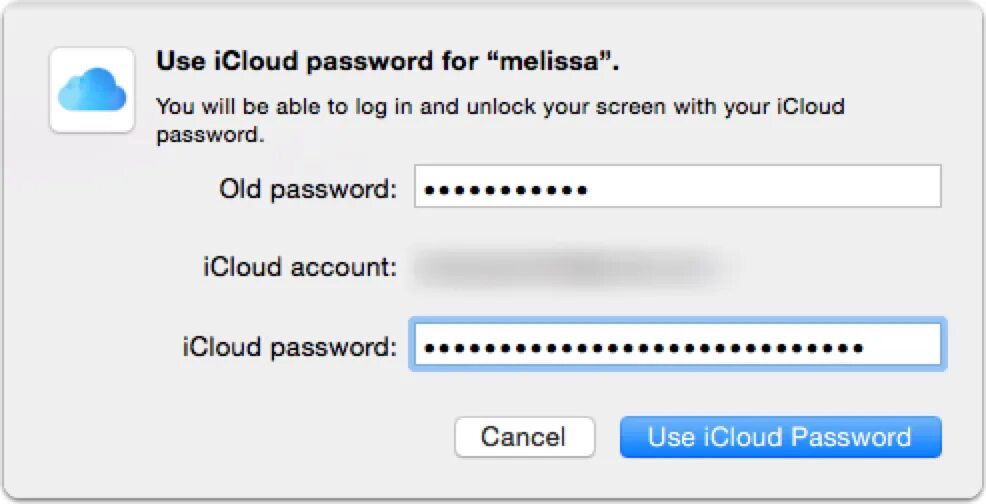Confirm with Use iCloud Password button

coord(780,437)
